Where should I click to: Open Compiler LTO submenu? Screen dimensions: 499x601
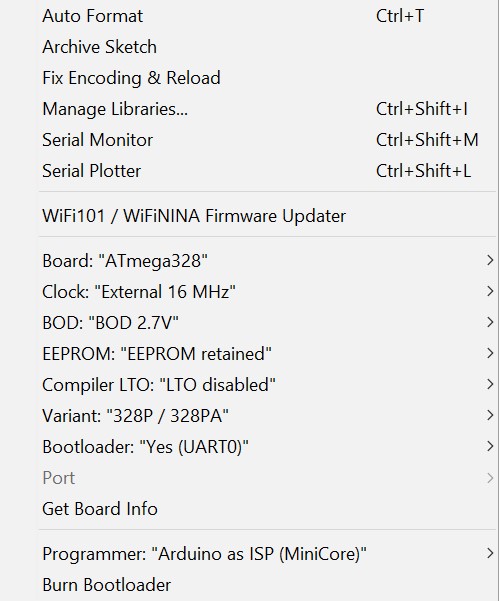267,385
